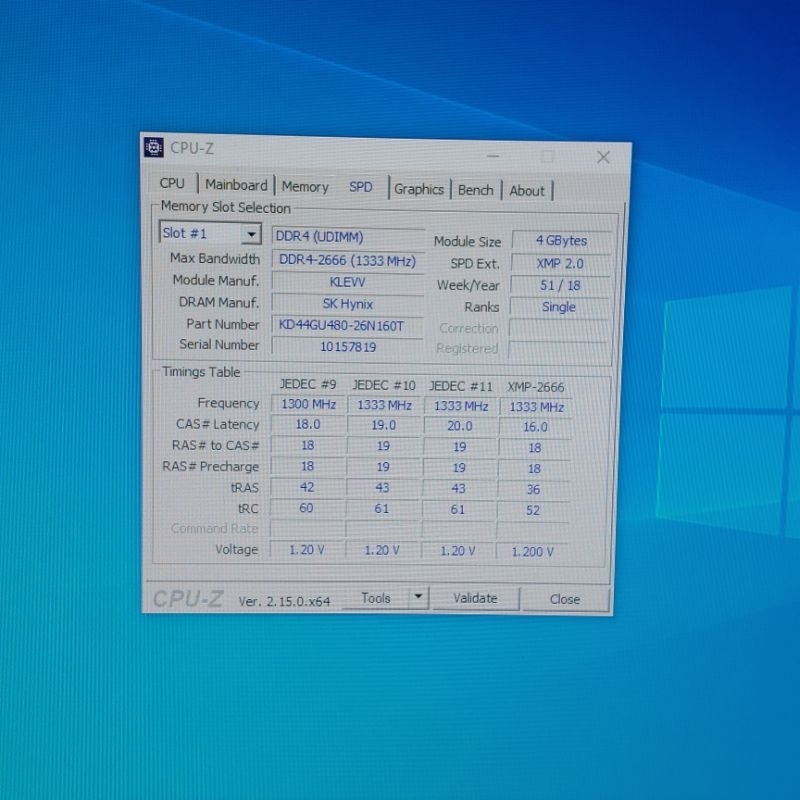The width and height of the screenshot is (800, 800).
Task: Click the JEDEC #11 column header
Action: (461, 386)
